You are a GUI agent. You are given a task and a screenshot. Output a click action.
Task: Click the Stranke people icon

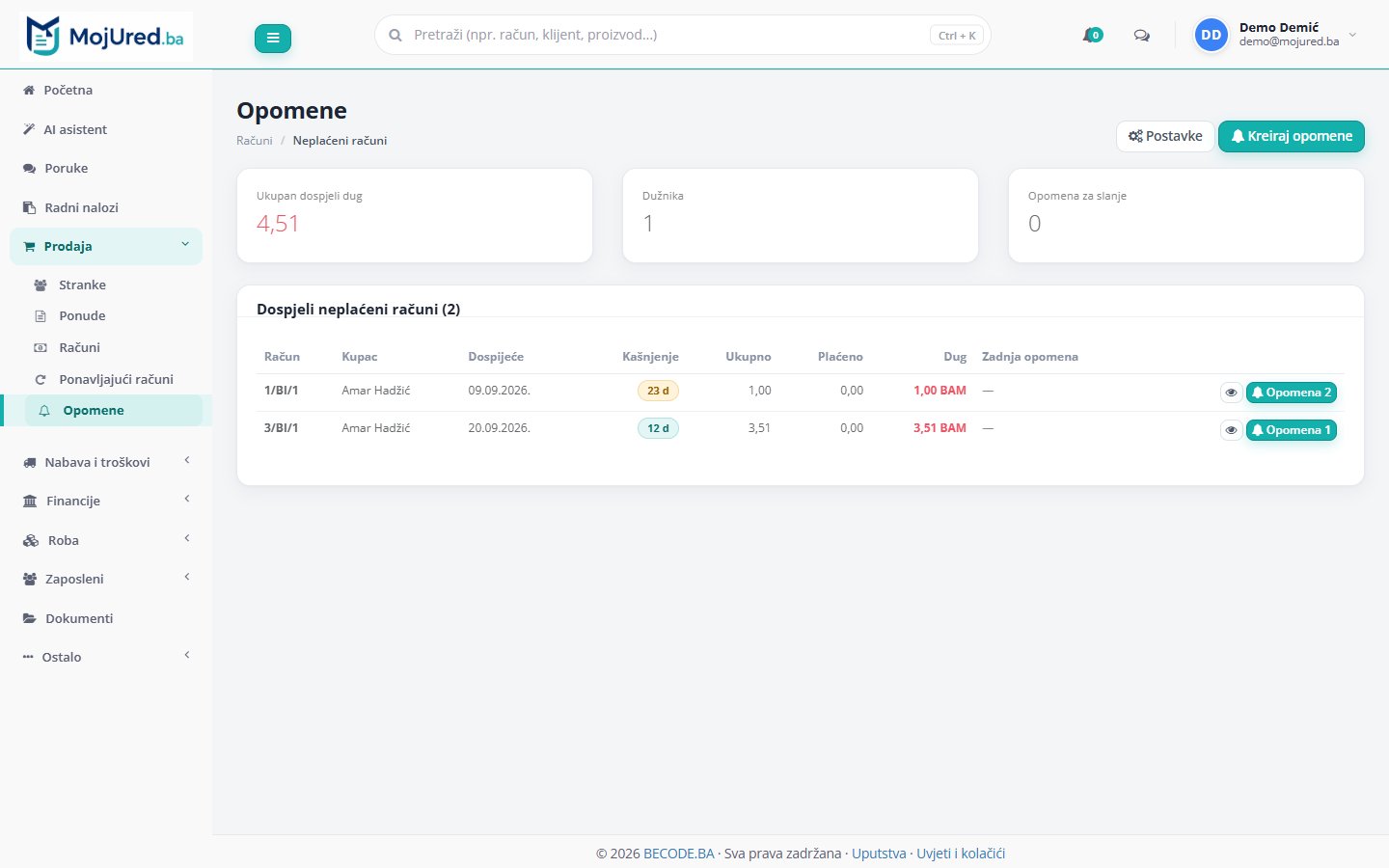tap(41, 285)
